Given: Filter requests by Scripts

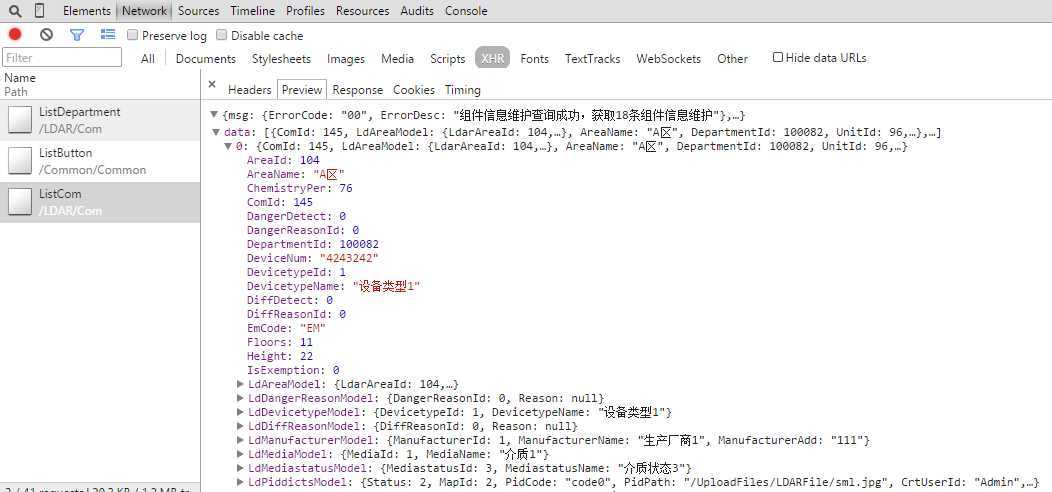Looking at the screenshot, I should click(448, 59).
